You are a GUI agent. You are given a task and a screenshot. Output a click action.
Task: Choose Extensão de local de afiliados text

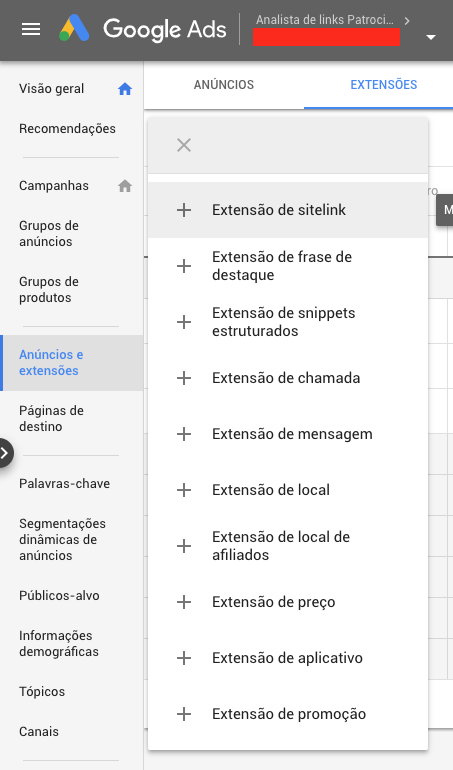click(281, 546)
